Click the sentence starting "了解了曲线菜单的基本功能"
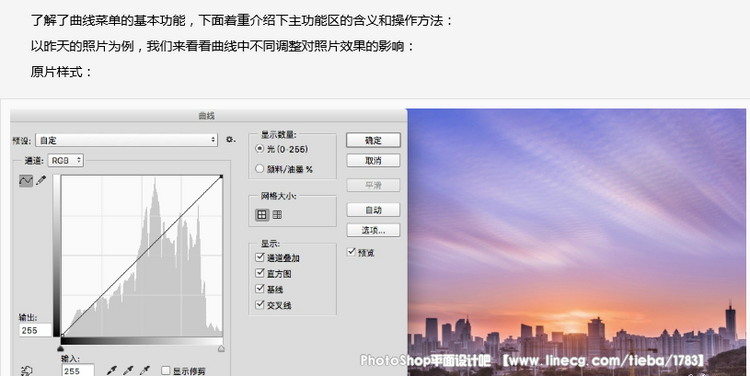Image resolution: width=750 pixels, height=376 pixels. (x=242, y=21)
